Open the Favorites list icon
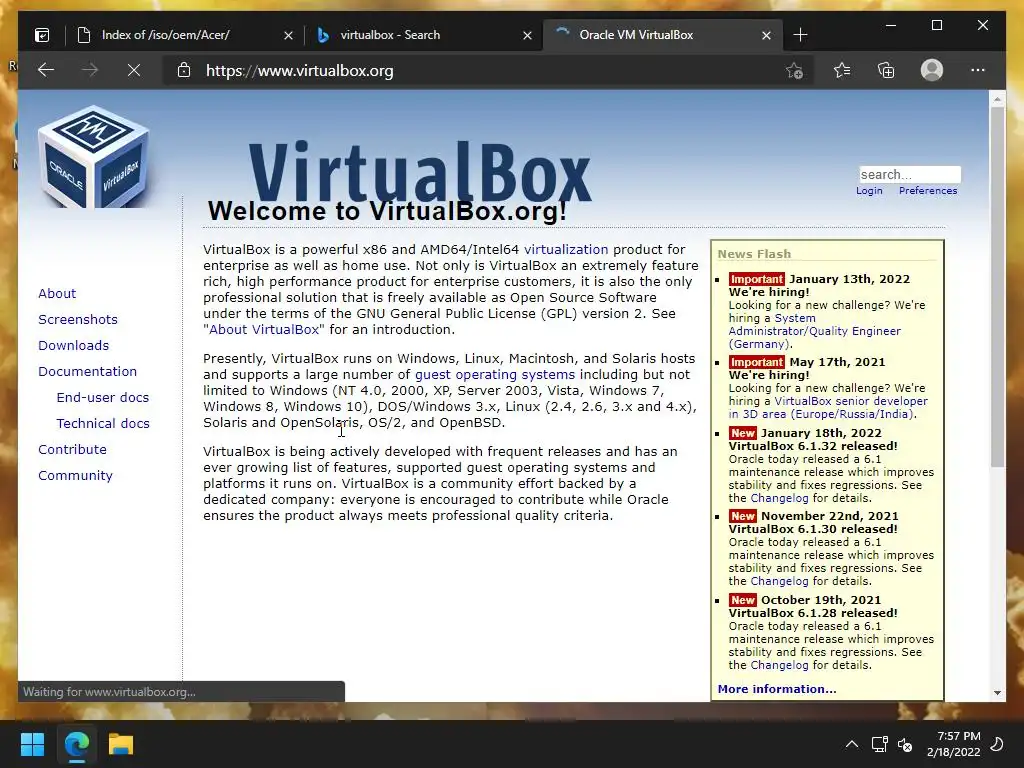1024x768 pixels. coord(842,70)
